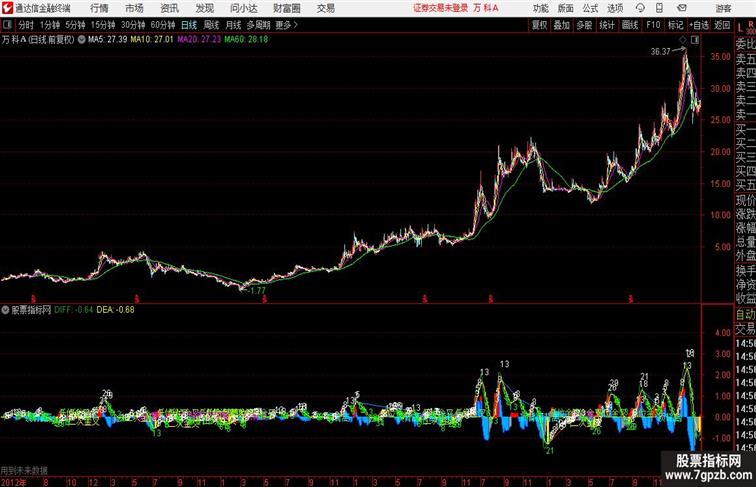This screenshot has height=487, width=756.
Task: Toggle the left sidebar panel icon
Action: [7, 25]
